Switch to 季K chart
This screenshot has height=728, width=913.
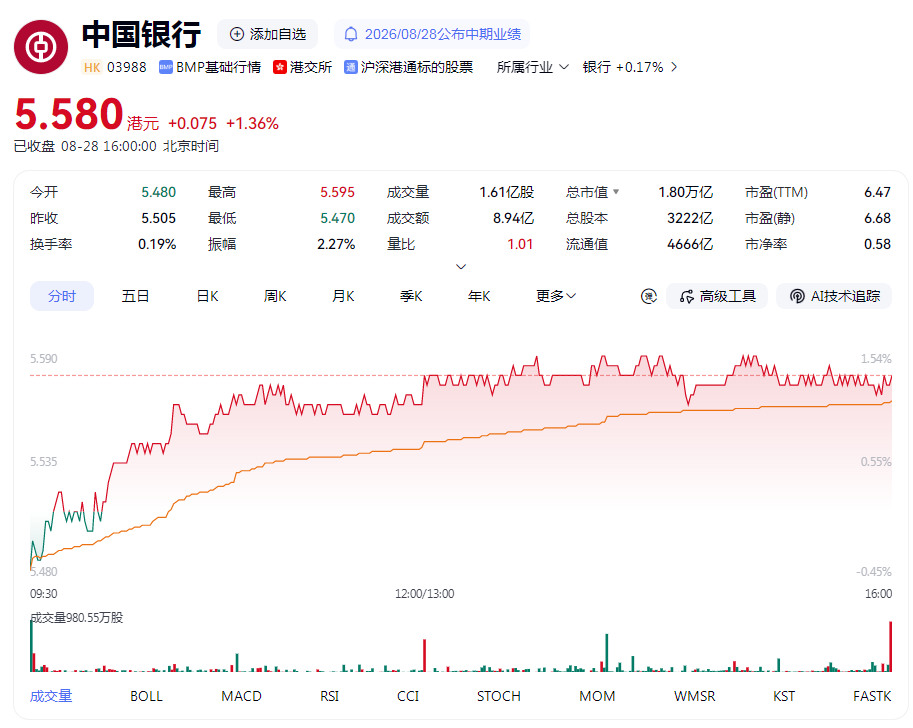point(411,296)
